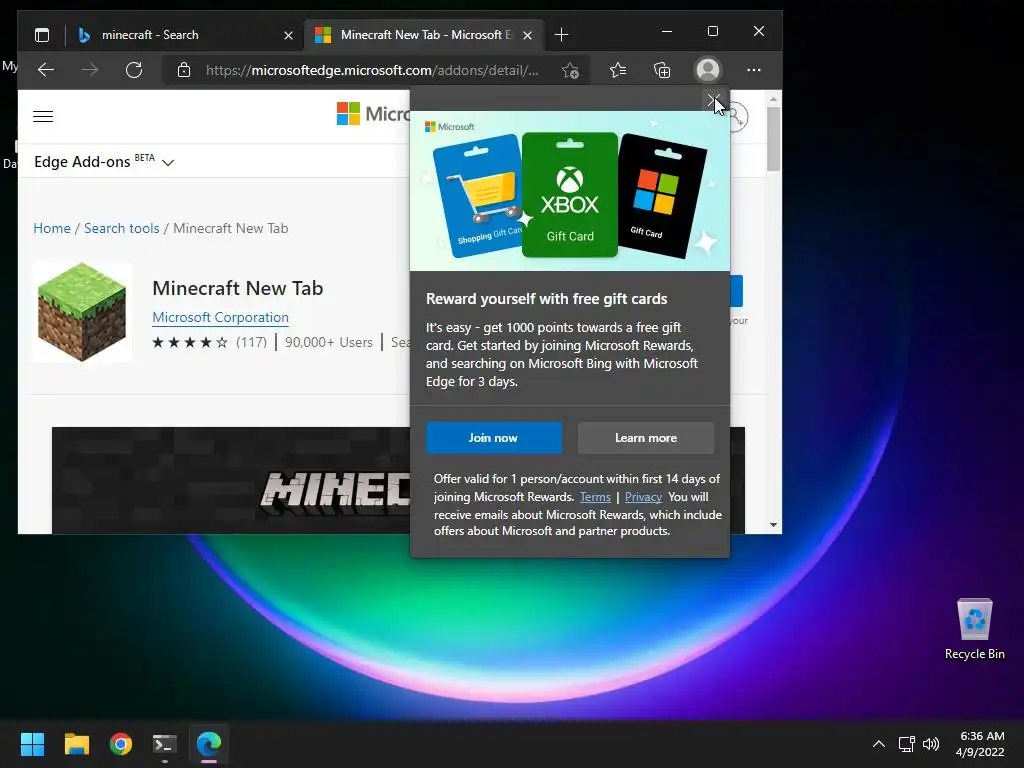This screenshot has height=768, width=1024.
Task: Open Edge Settings and more menu
Action: (x=754, y=70)
